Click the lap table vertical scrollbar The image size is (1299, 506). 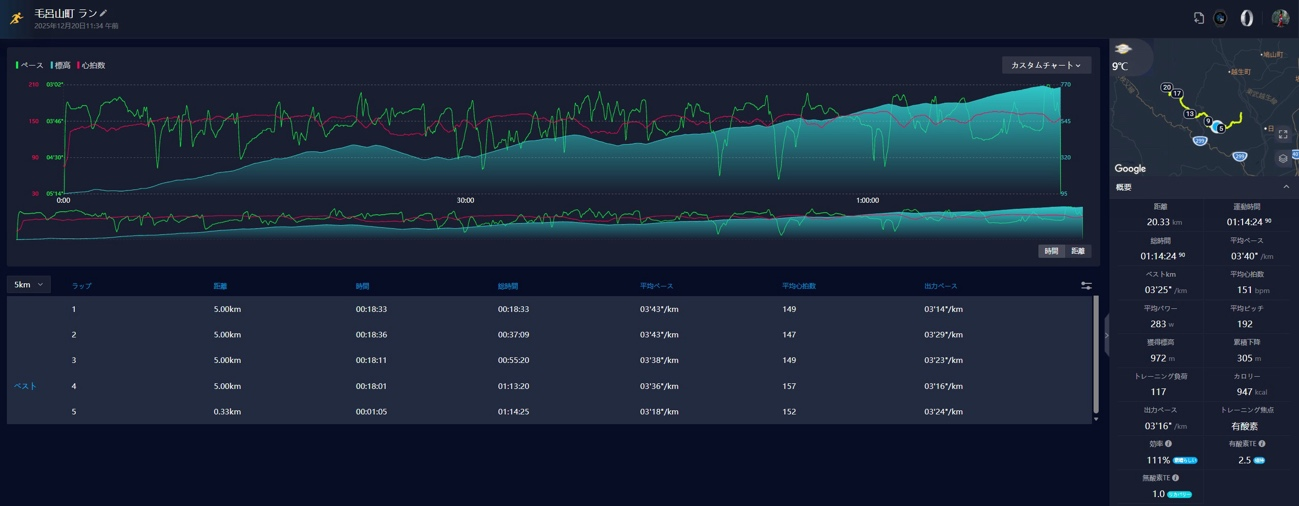tap(1096, 355)
